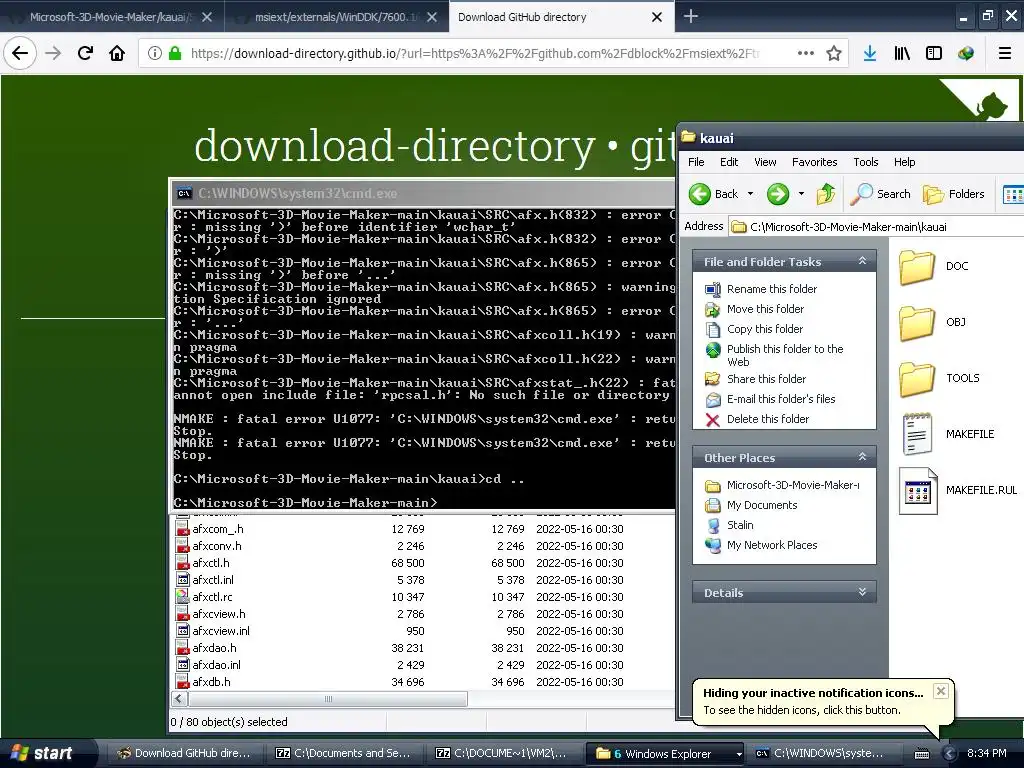
Task: Click Share this folder link
Action: click(766, 379)
